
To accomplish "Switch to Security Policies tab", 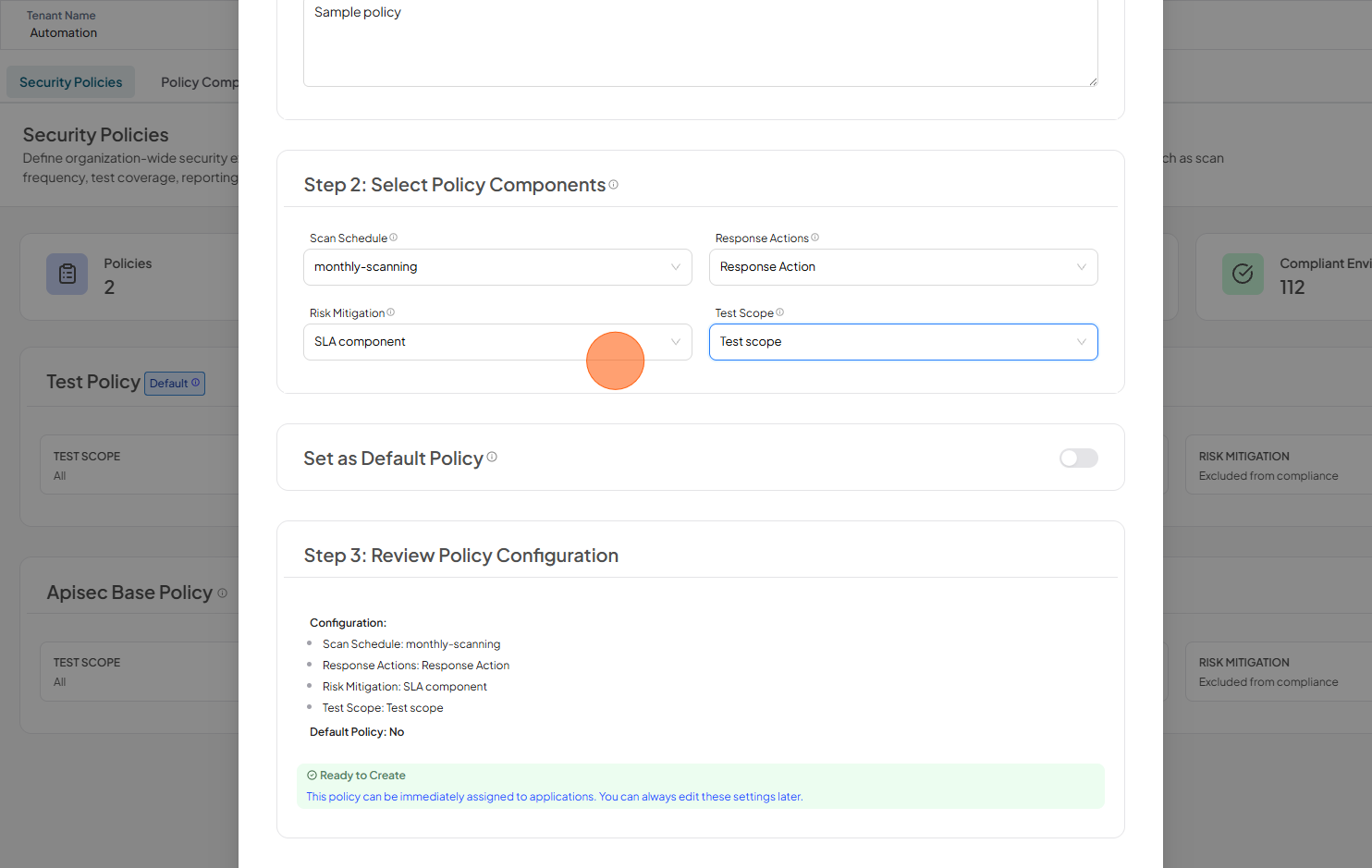I will [x=71, y=82].
